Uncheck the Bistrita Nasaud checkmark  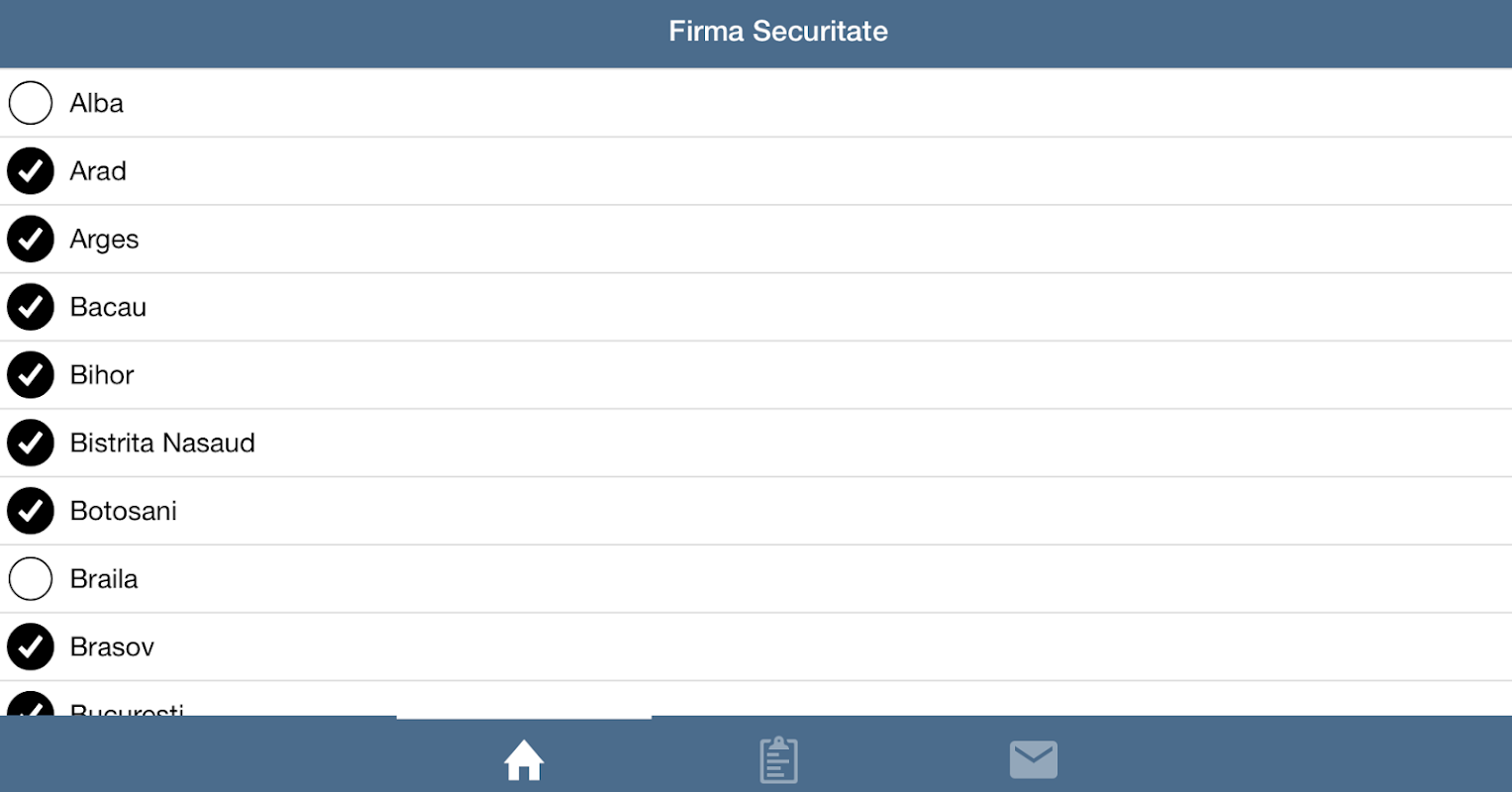(31, 443)
